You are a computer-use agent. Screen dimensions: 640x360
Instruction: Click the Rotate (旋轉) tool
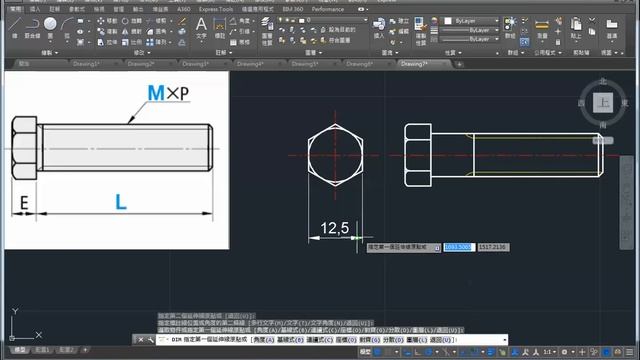131,21
